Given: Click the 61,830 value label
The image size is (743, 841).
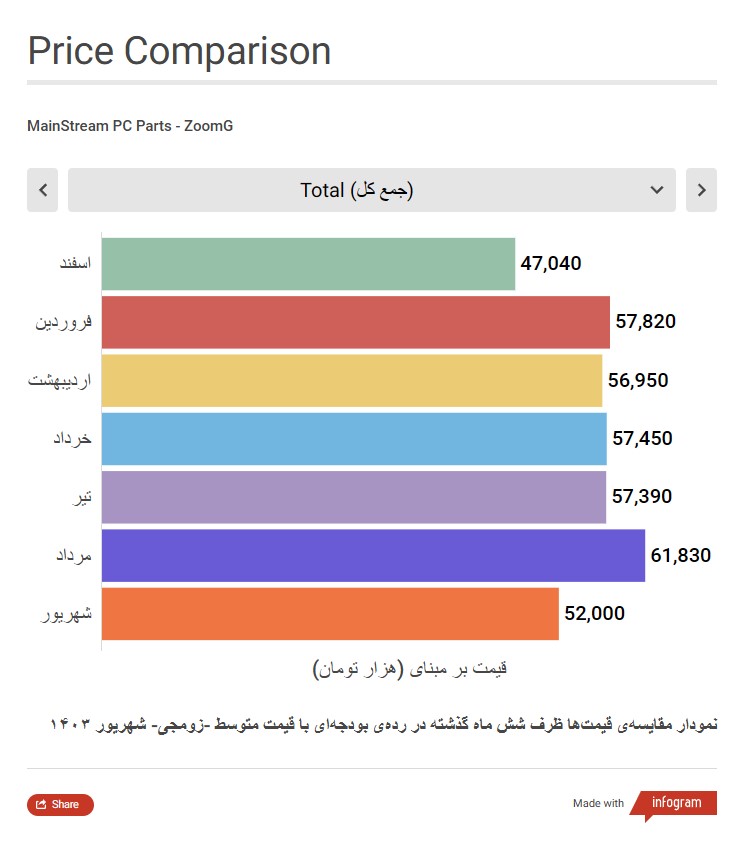Looking at the screenshot, I should click(681, 555).
